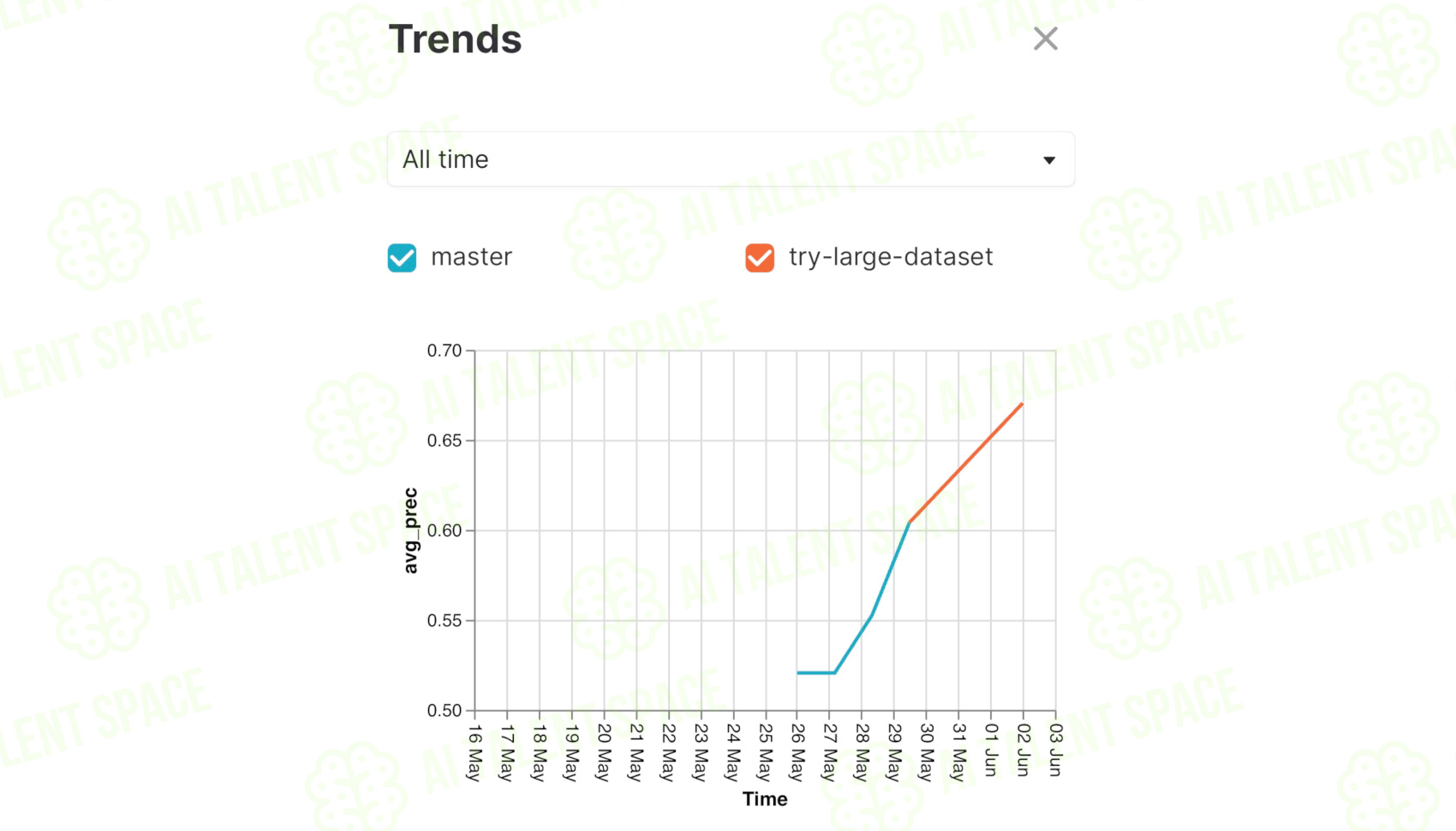Click the orange try-large-dataset trend line

pos(966,463)
